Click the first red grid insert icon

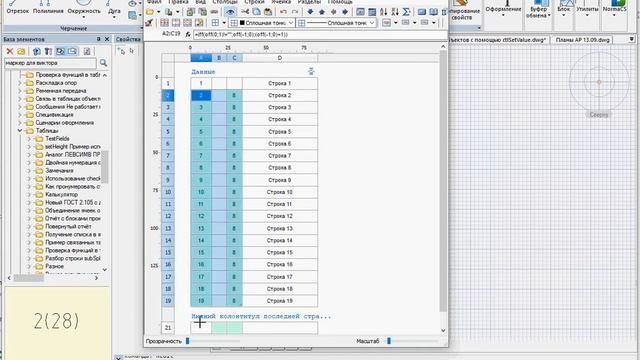164,23
